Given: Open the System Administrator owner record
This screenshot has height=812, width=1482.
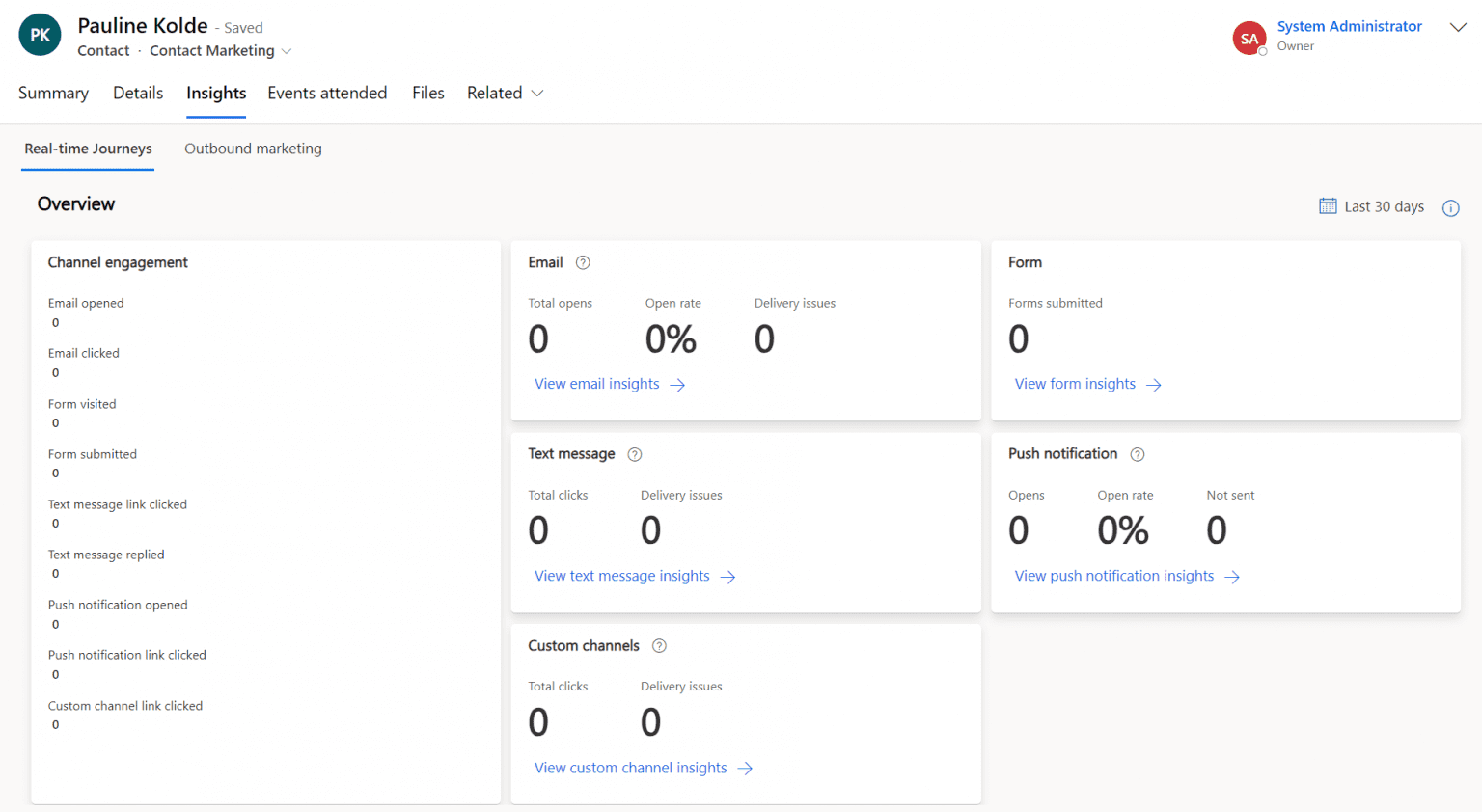Looking at the screenshot, I should (1349, 26).
